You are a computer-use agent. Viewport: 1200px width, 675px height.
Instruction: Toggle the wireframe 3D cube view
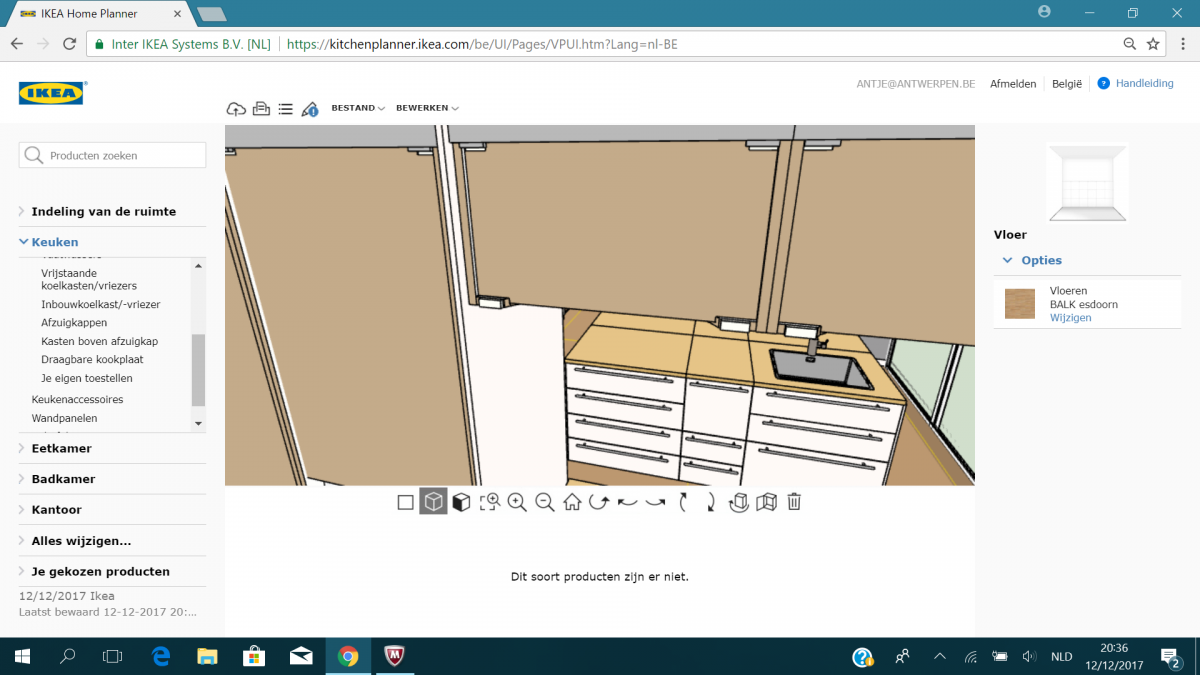pyautogui.click(x=433, y=502)
